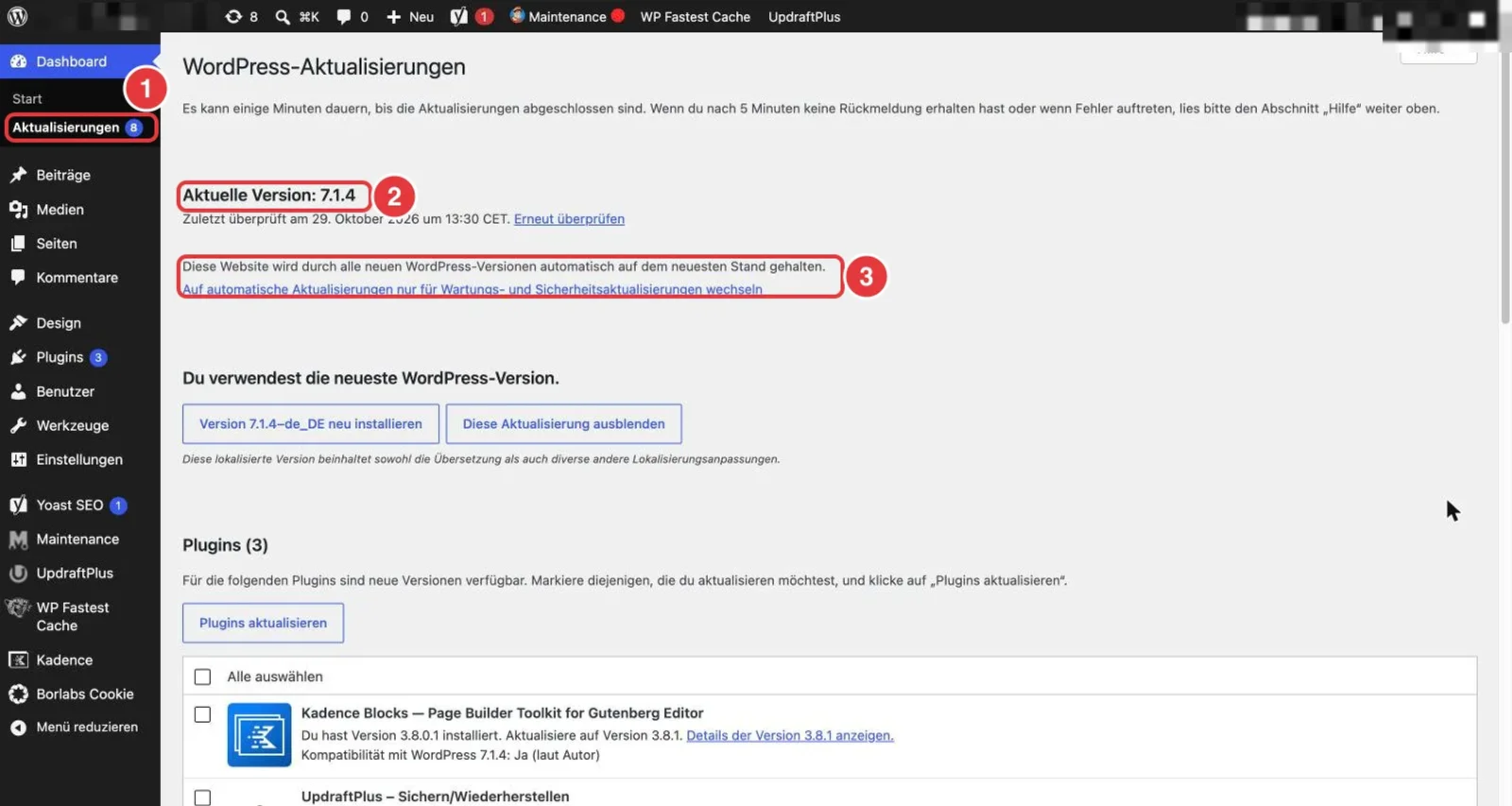Open Details der Version 3.8.1 anzeigen link
The width and height of the screenshot is (1512, 806).
point(790,735)
